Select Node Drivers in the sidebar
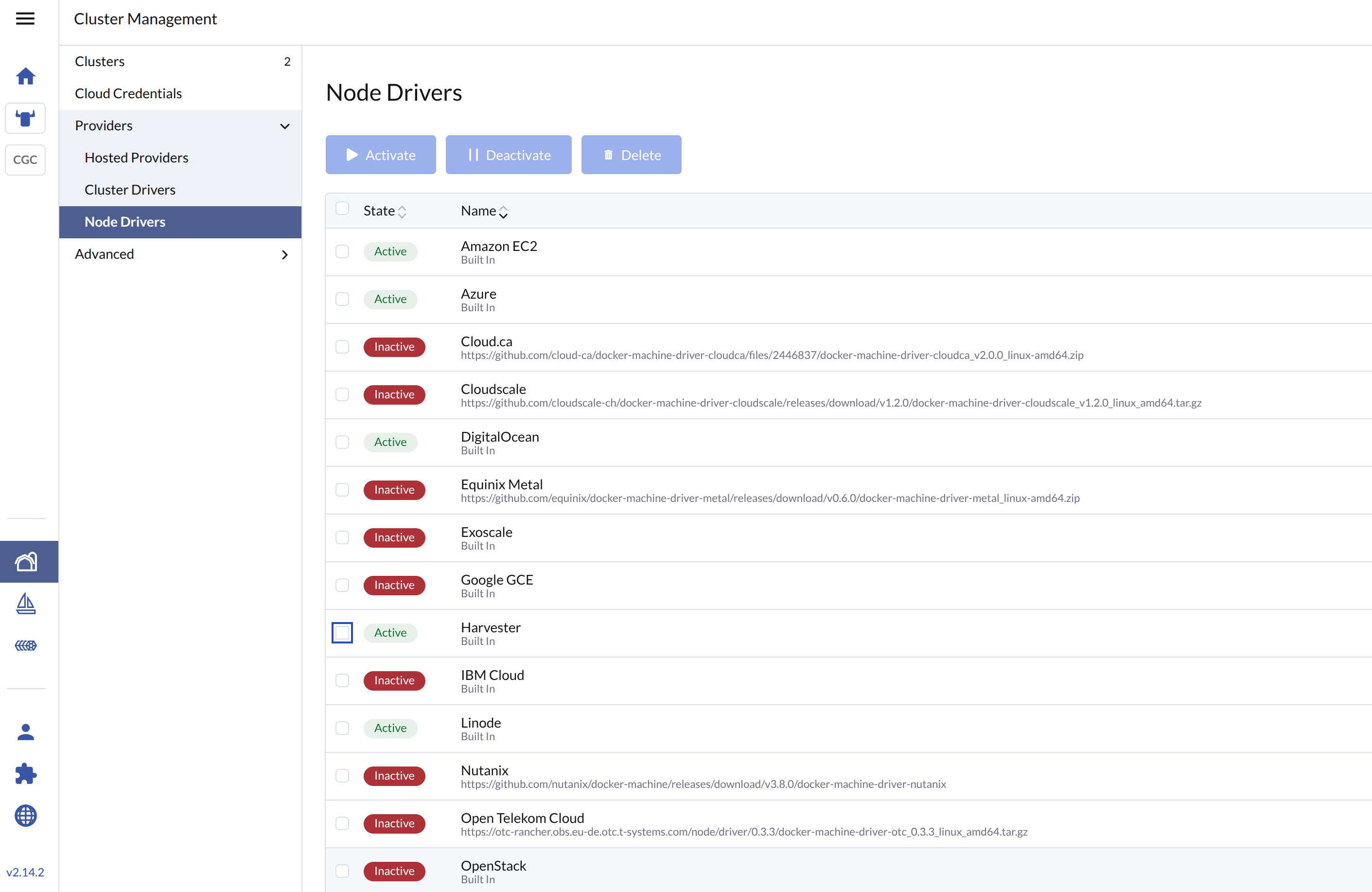 point(180,222)
